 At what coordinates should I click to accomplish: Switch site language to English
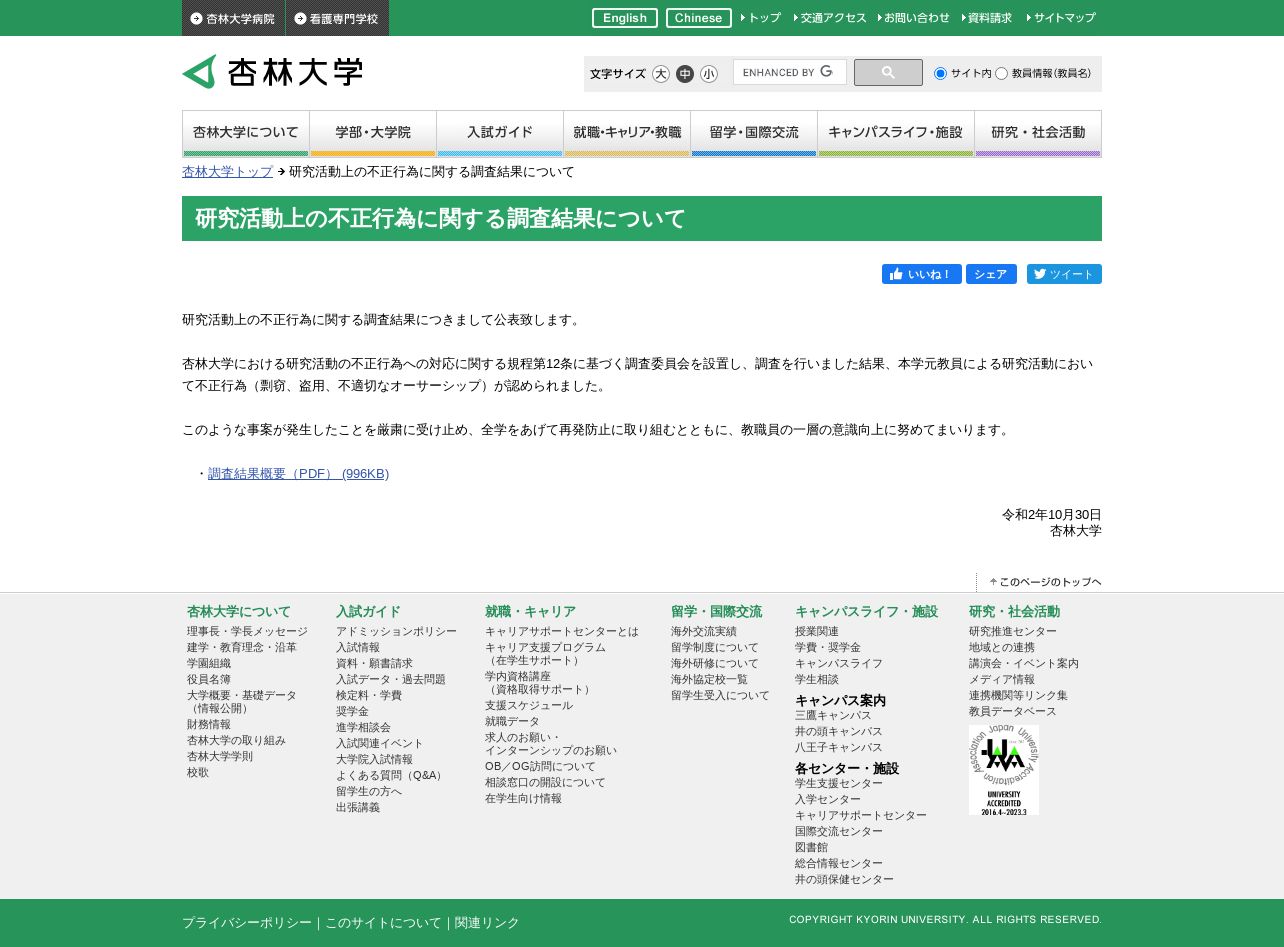(625, 18)
